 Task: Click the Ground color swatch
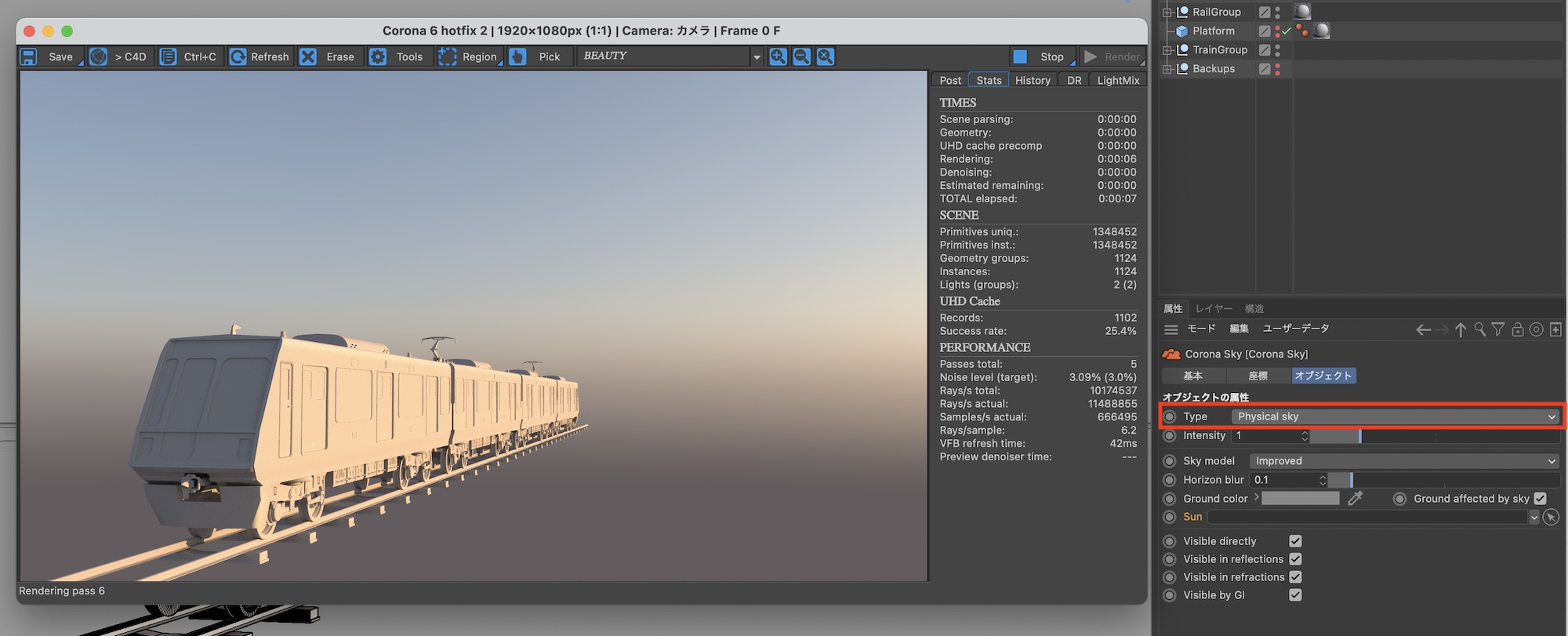(1300, 499)
